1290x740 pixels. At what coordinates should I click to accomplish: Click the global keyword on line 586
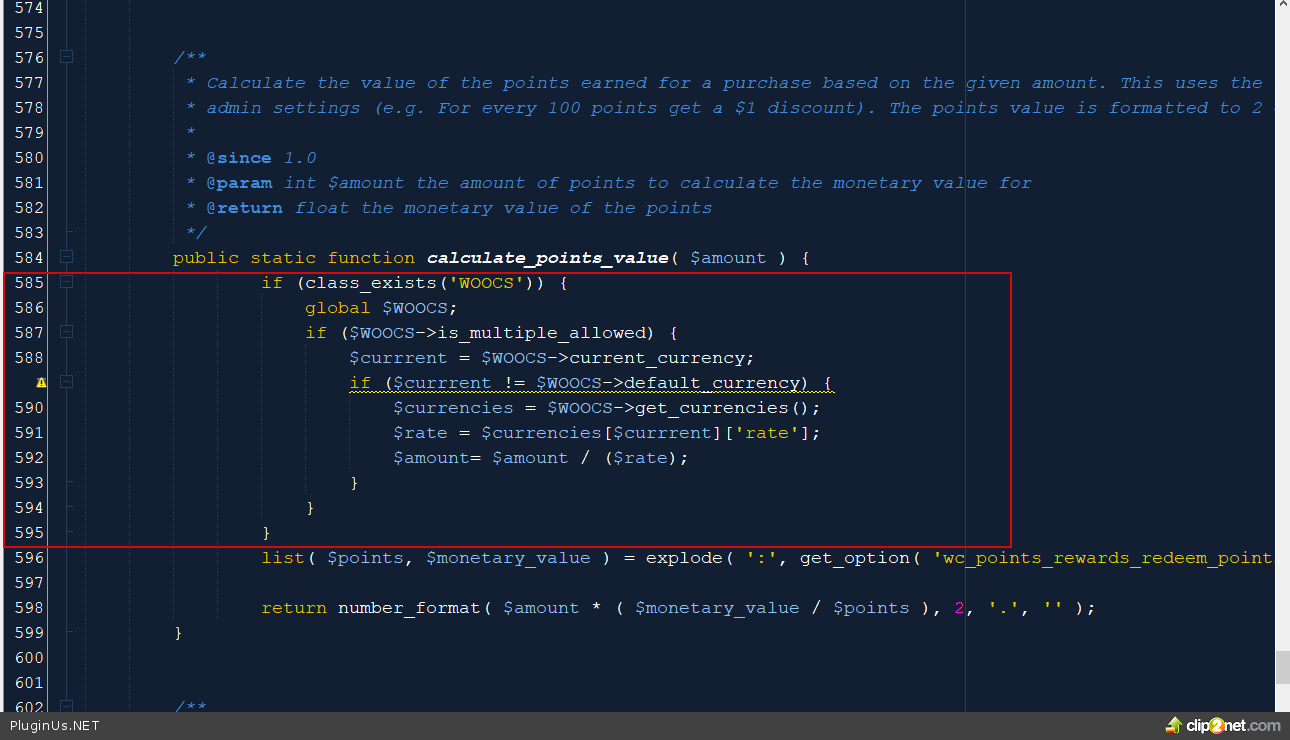338,308
